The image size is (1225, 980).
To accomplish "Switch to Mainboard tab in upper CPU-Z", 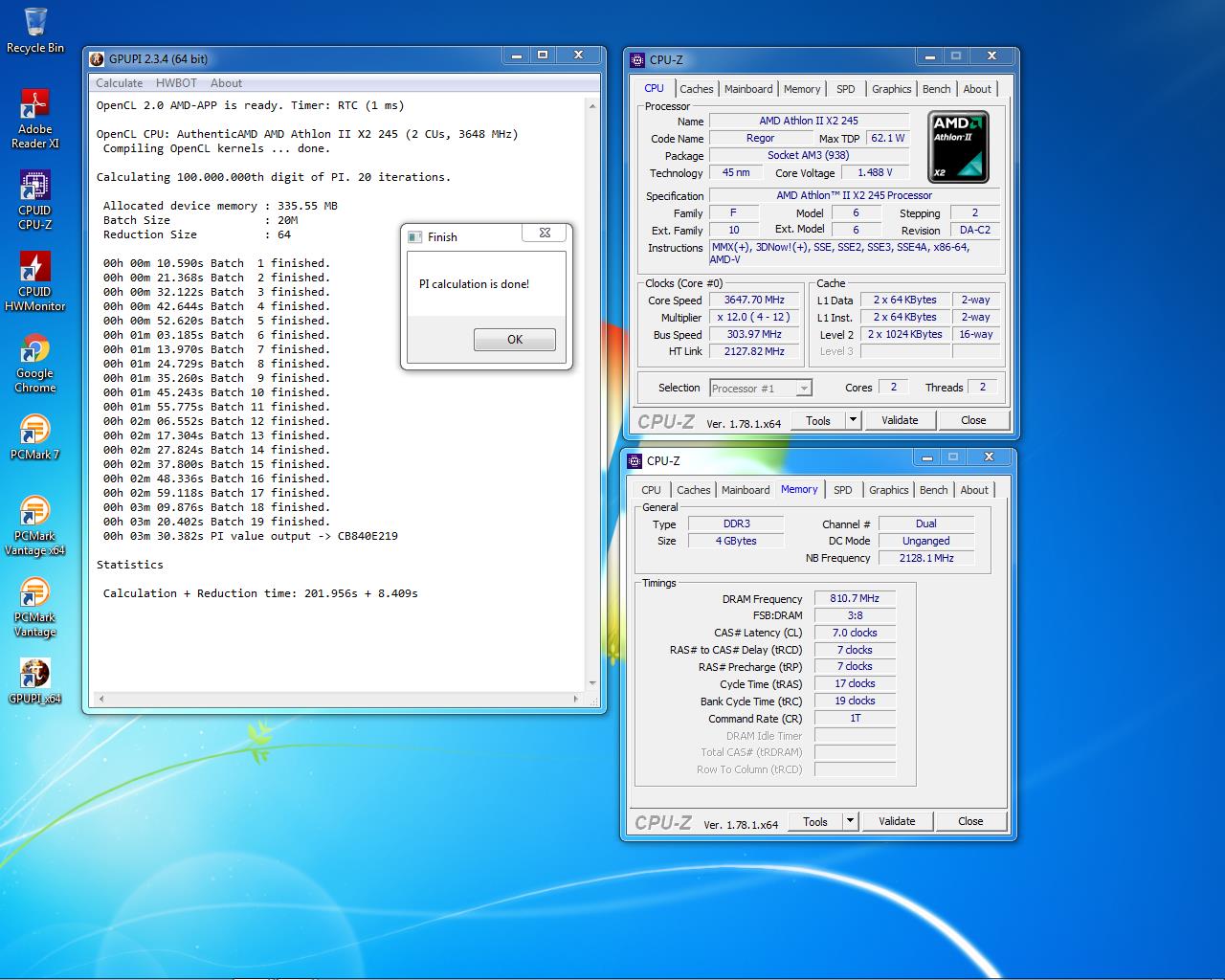I will pyautogui.click(x=748, y=89).
